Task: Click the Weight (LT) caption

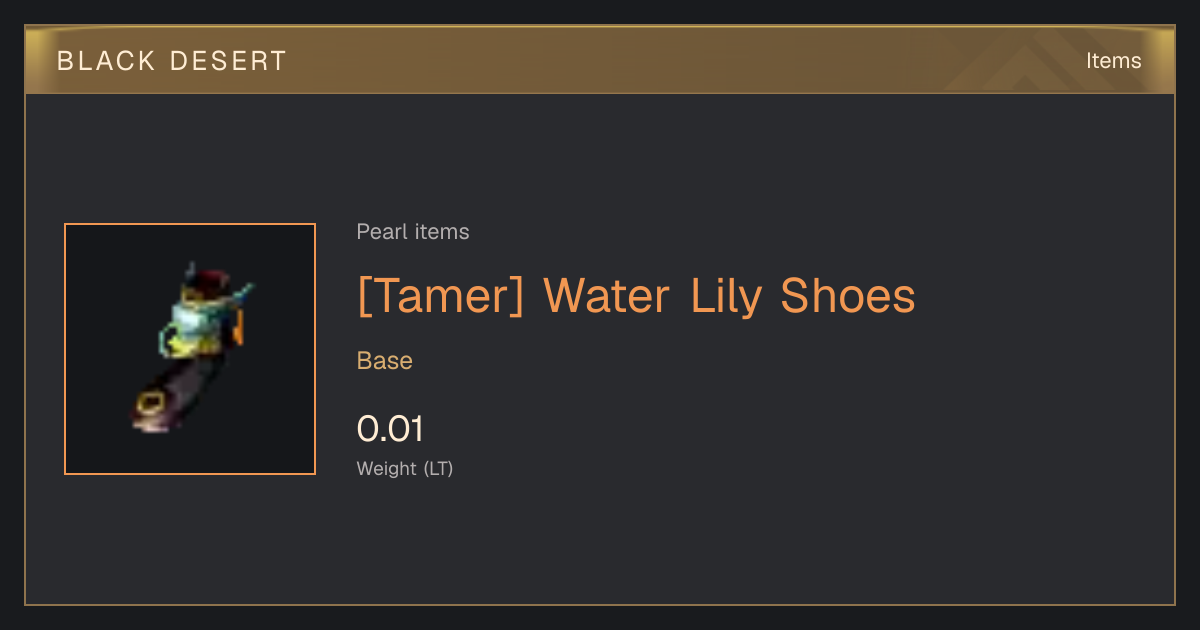Action: [405, 468]
